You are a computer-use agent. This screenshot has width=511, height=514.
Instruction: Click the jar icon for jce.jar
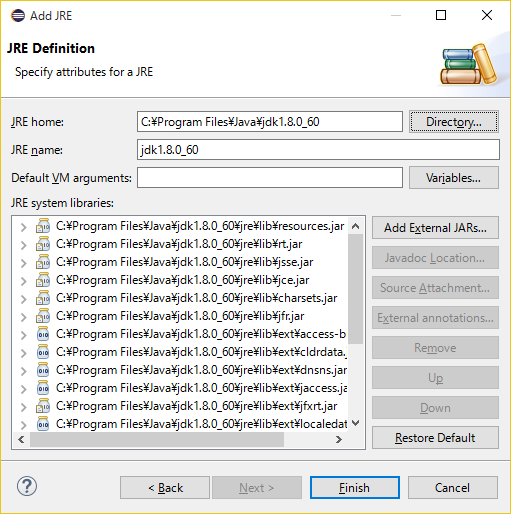tap(43, 280)
